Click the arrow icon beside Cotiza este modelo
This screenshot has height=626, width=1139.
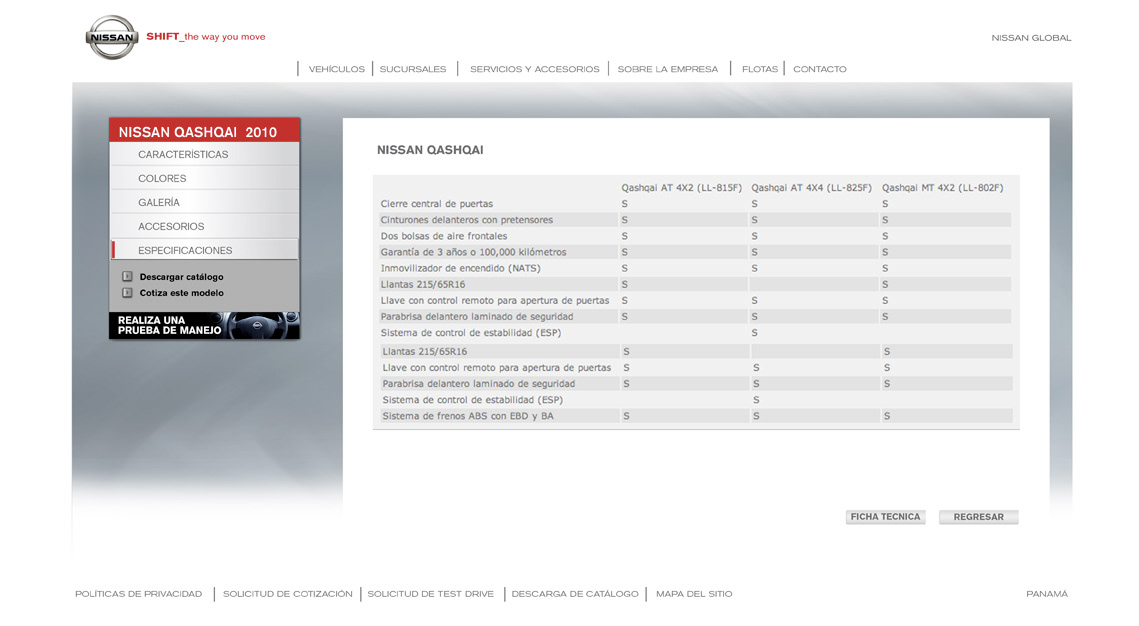(127, 293)
